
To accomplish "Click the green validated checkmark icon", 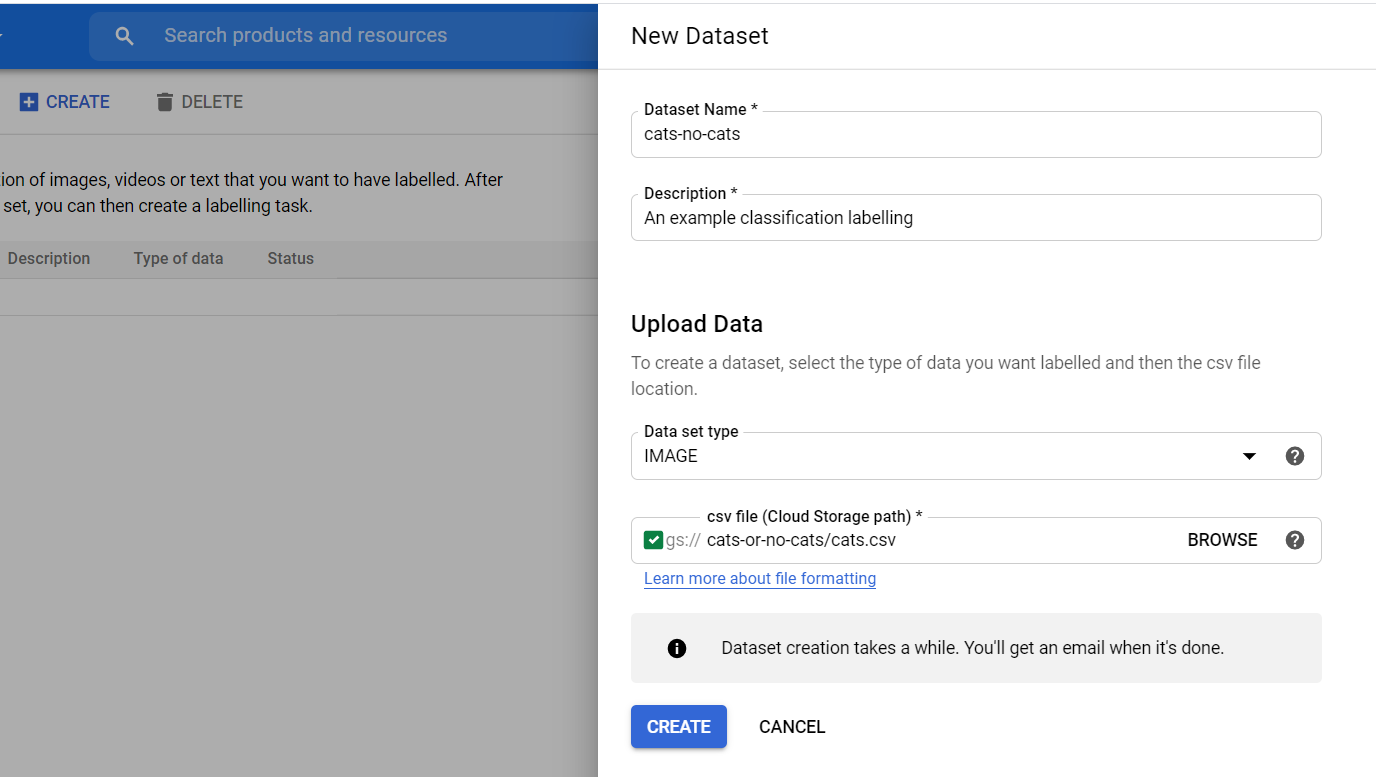I will [x=653, y=540].
